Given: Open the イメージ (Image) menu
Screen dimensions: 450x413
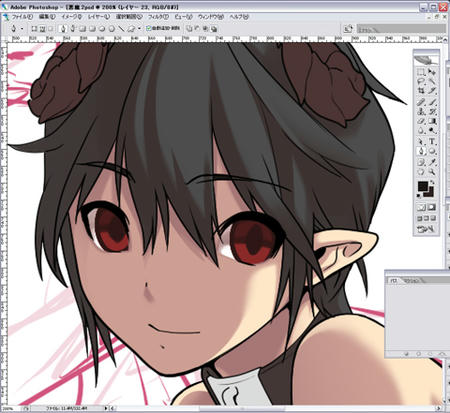Looking at the screenshot, I should tap(71, 17).
